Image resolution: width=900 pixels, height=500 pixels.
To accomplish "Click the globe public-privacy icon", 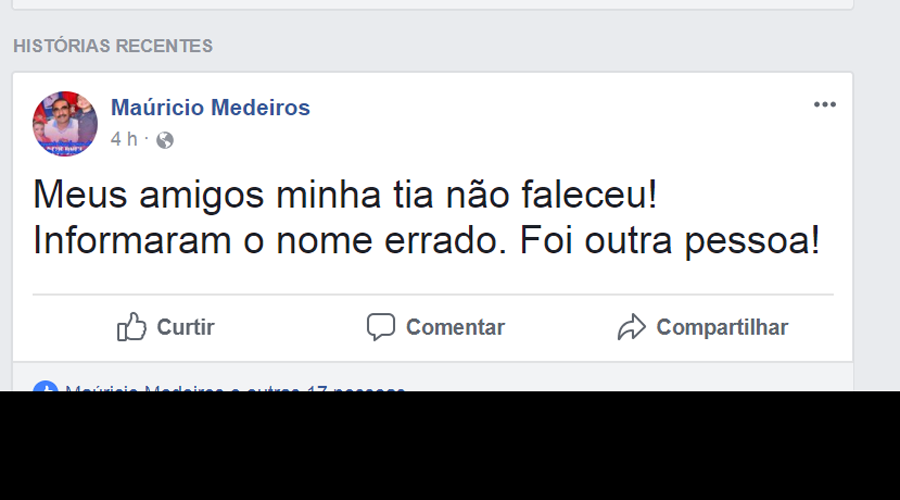I will 165,140.
